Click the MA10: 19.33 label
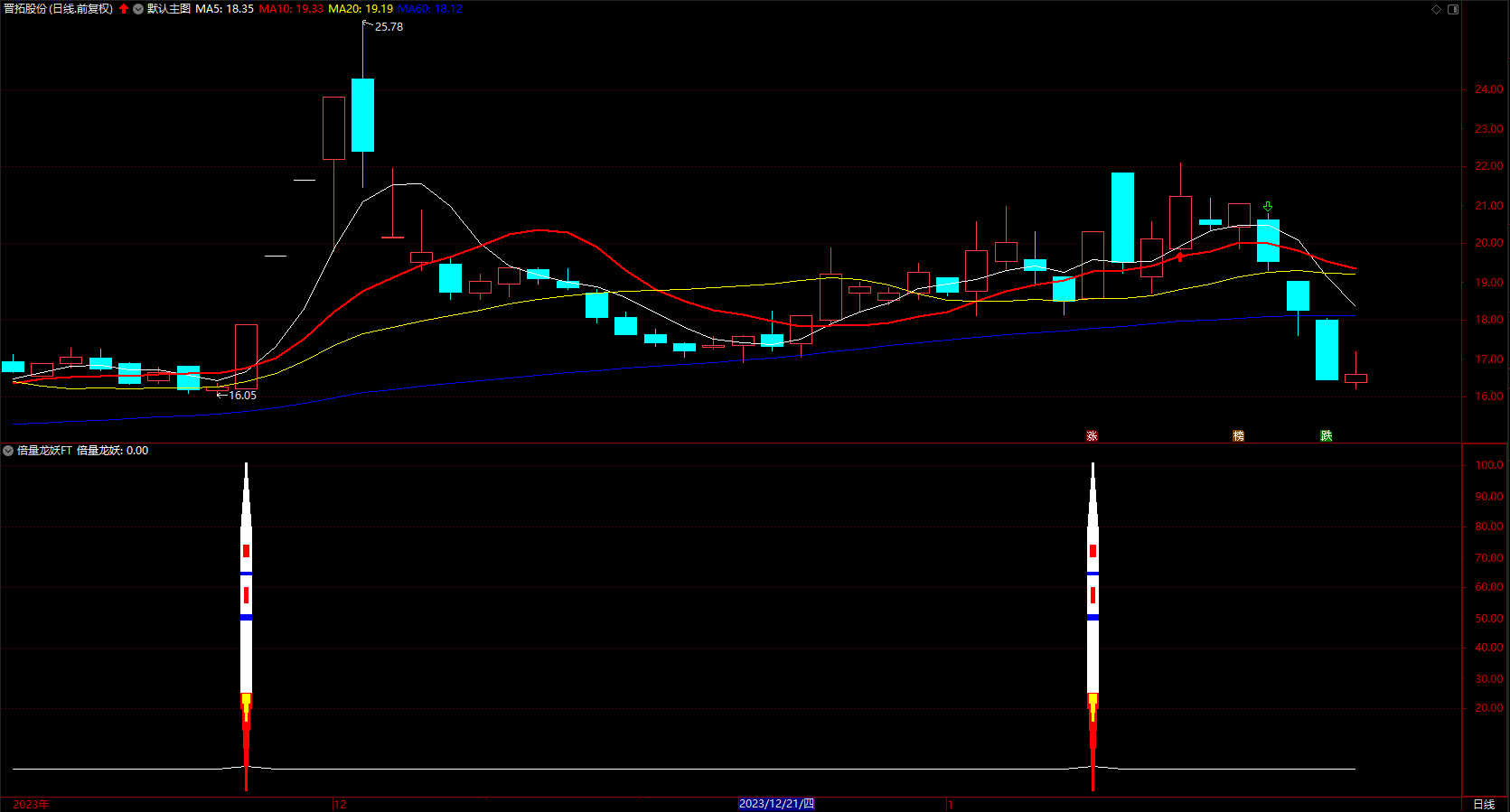1510x812 pixels. [x=291, y=9]
